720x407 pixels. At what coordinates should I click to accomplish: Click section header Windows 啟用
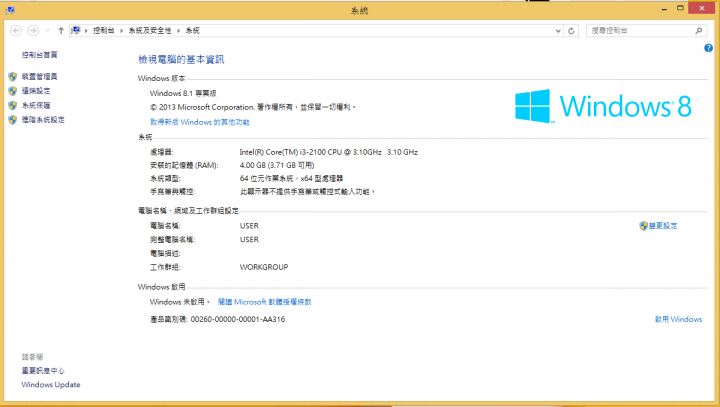point(162,287)
